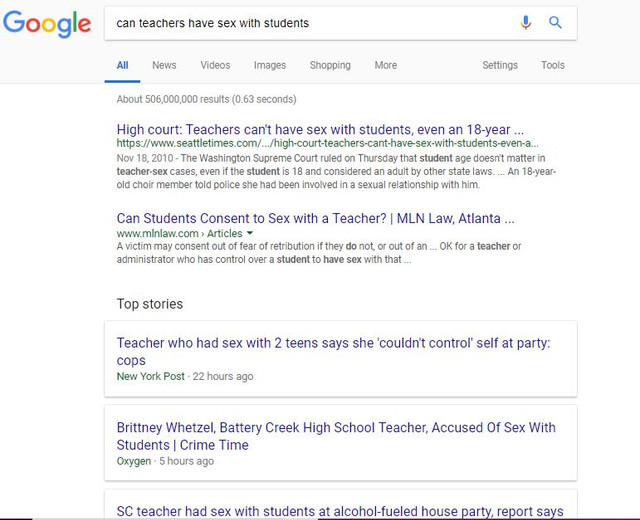The width and height of the screenshot is (640, 520).
Task: Open search Settings
Action: pos(500,65)
